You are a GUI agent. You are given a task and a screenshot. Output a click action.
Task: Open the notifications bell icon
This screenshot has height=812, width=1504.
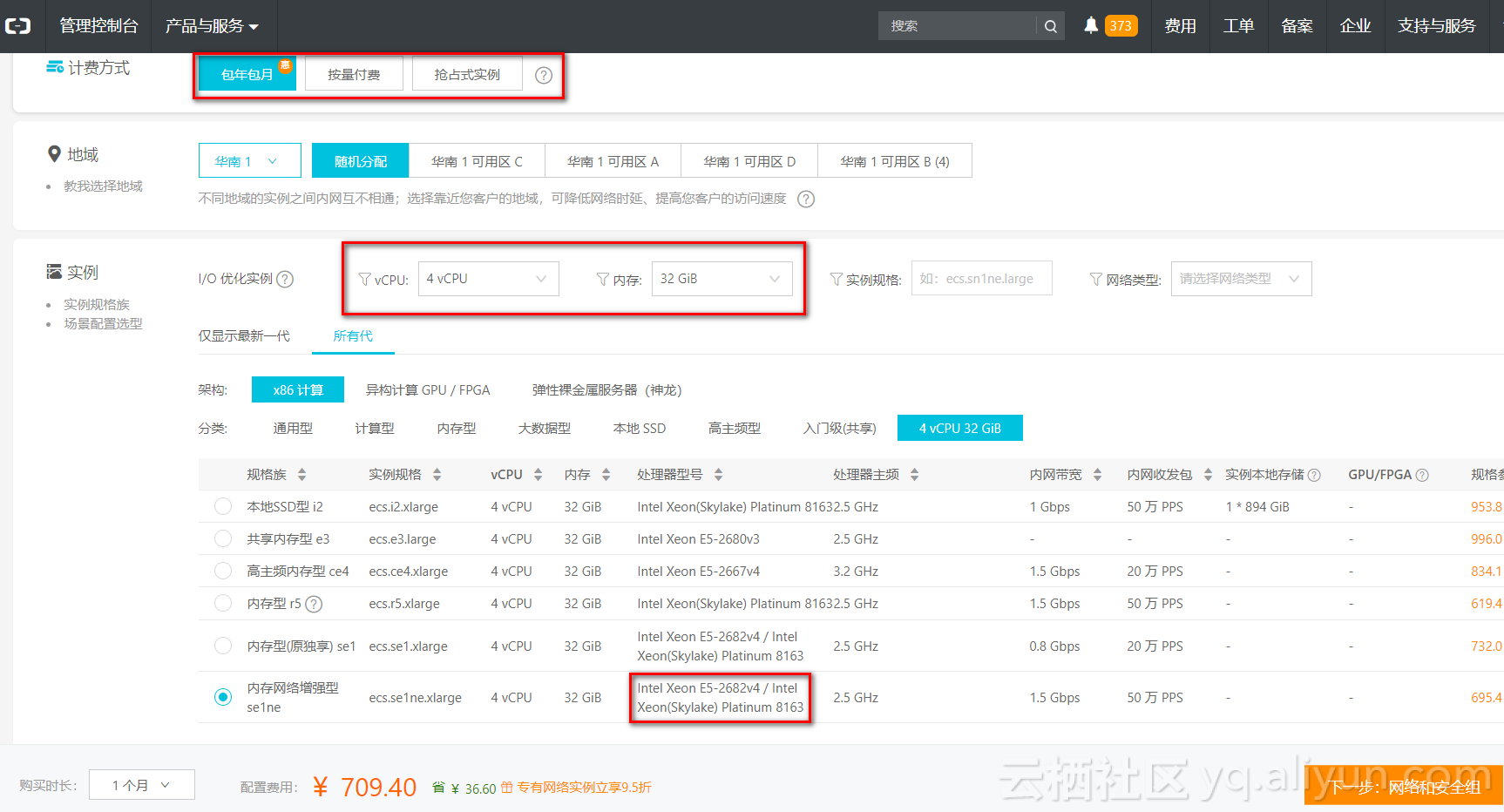pos(1090,25)
